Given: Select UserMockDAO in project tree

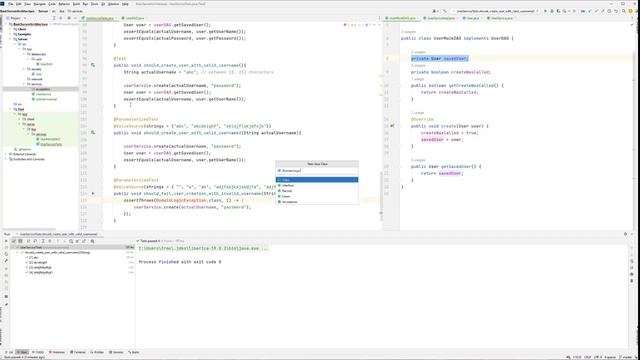Looking at the screenshot, I should 50,139.
